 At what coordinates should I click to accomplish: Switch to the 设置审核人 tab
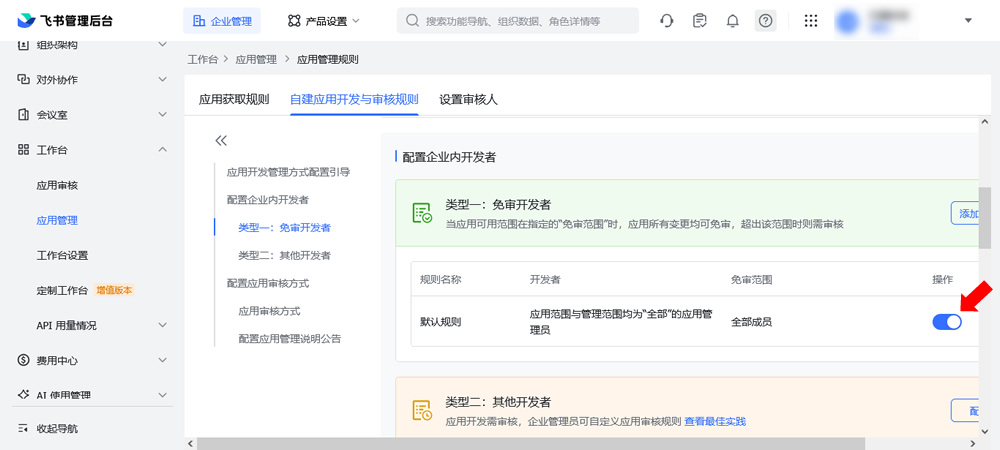pyautogui.click(x=468, y=99)
